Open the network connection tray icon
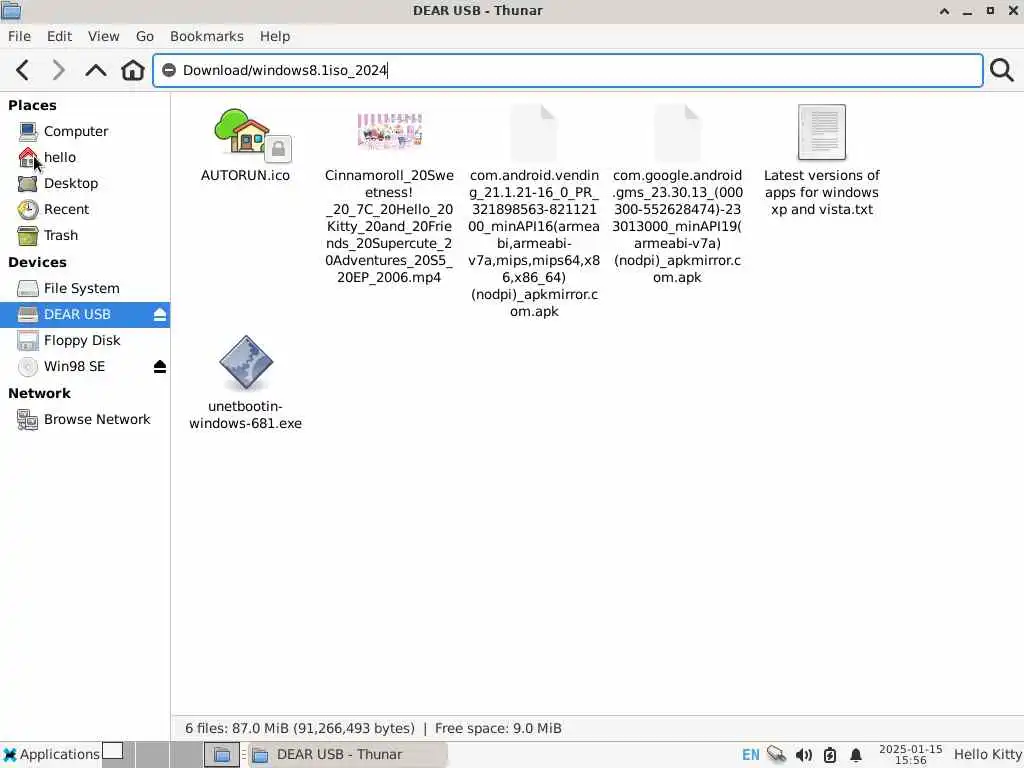 click(x=776, y=755)
